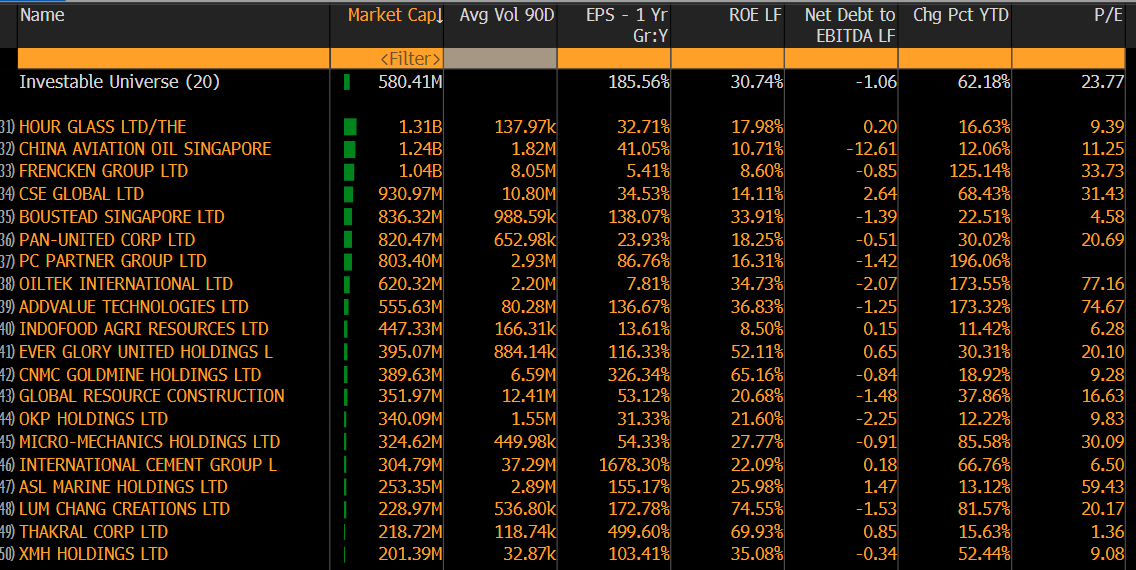Click the 1.31B market cap of Hour Glass
Image resolution: width=1136 pixels, height=570 pixels.
point(420,127)
